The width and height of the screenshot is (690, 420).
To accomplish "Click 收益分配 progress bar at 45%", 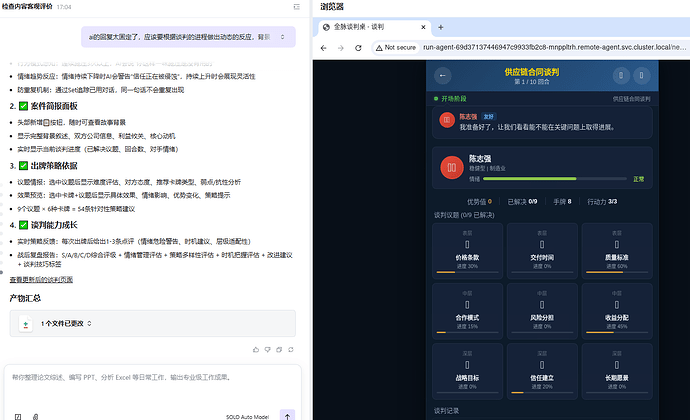I will [617, 333].
